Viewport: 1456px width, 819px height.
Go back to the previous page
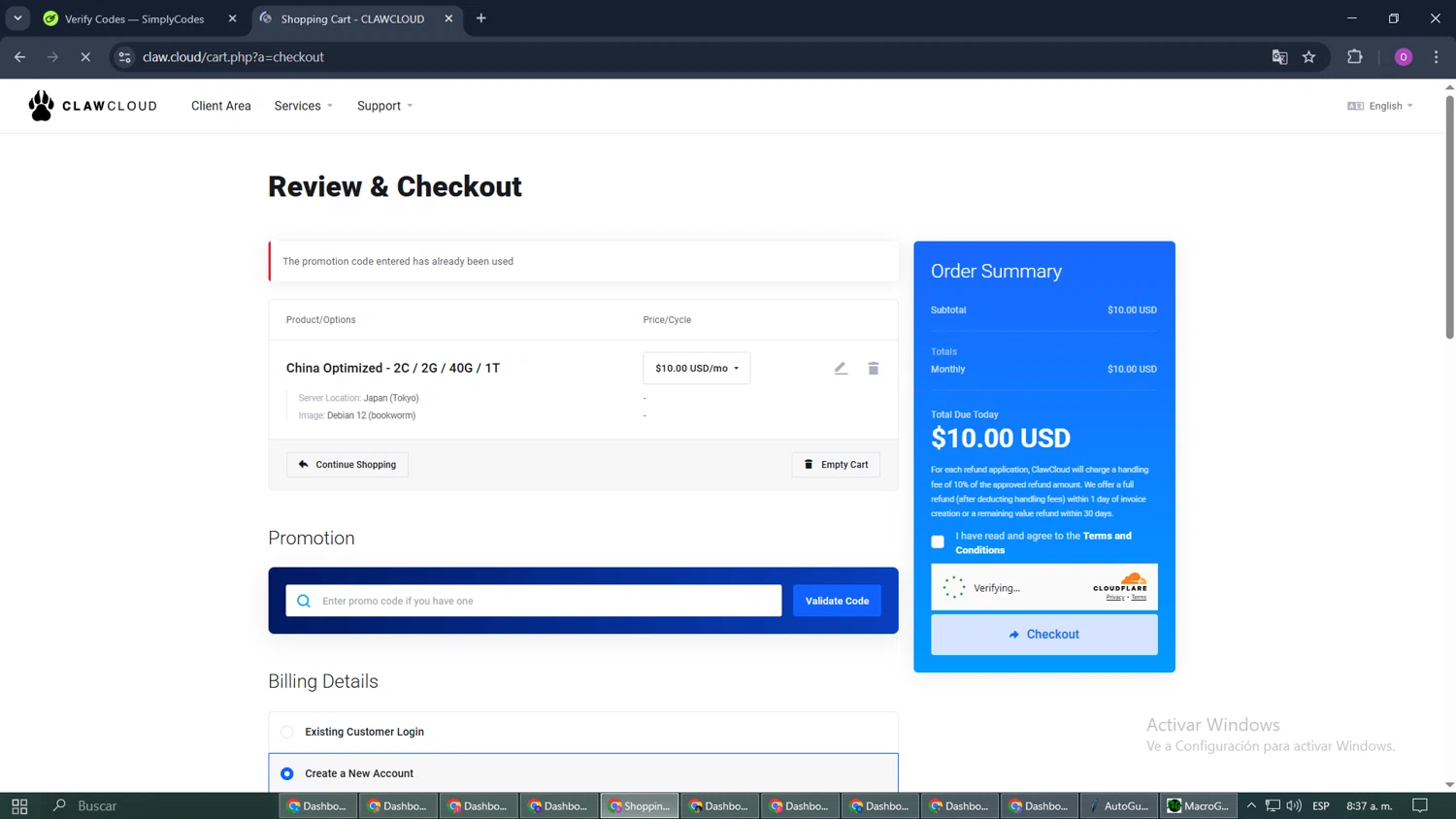click(x=20, y=57)
